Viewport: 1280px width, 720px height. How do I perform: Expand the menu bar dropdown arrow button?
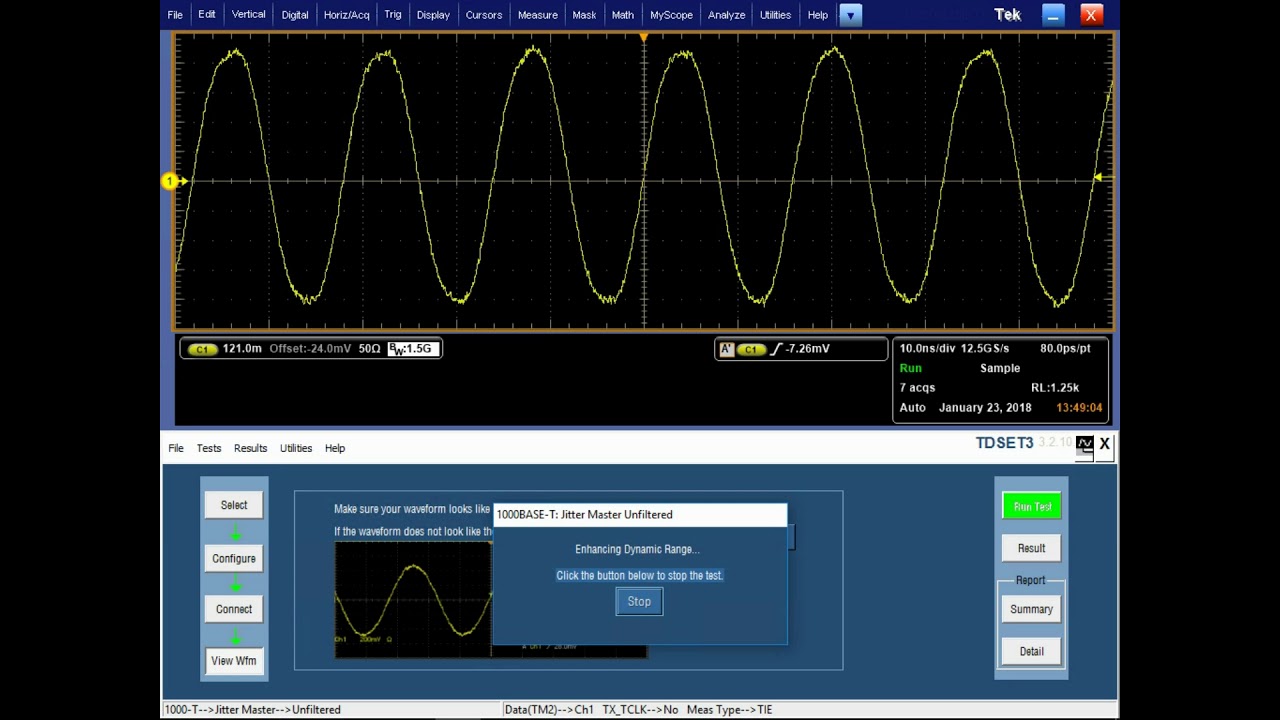tap(850, 15)
